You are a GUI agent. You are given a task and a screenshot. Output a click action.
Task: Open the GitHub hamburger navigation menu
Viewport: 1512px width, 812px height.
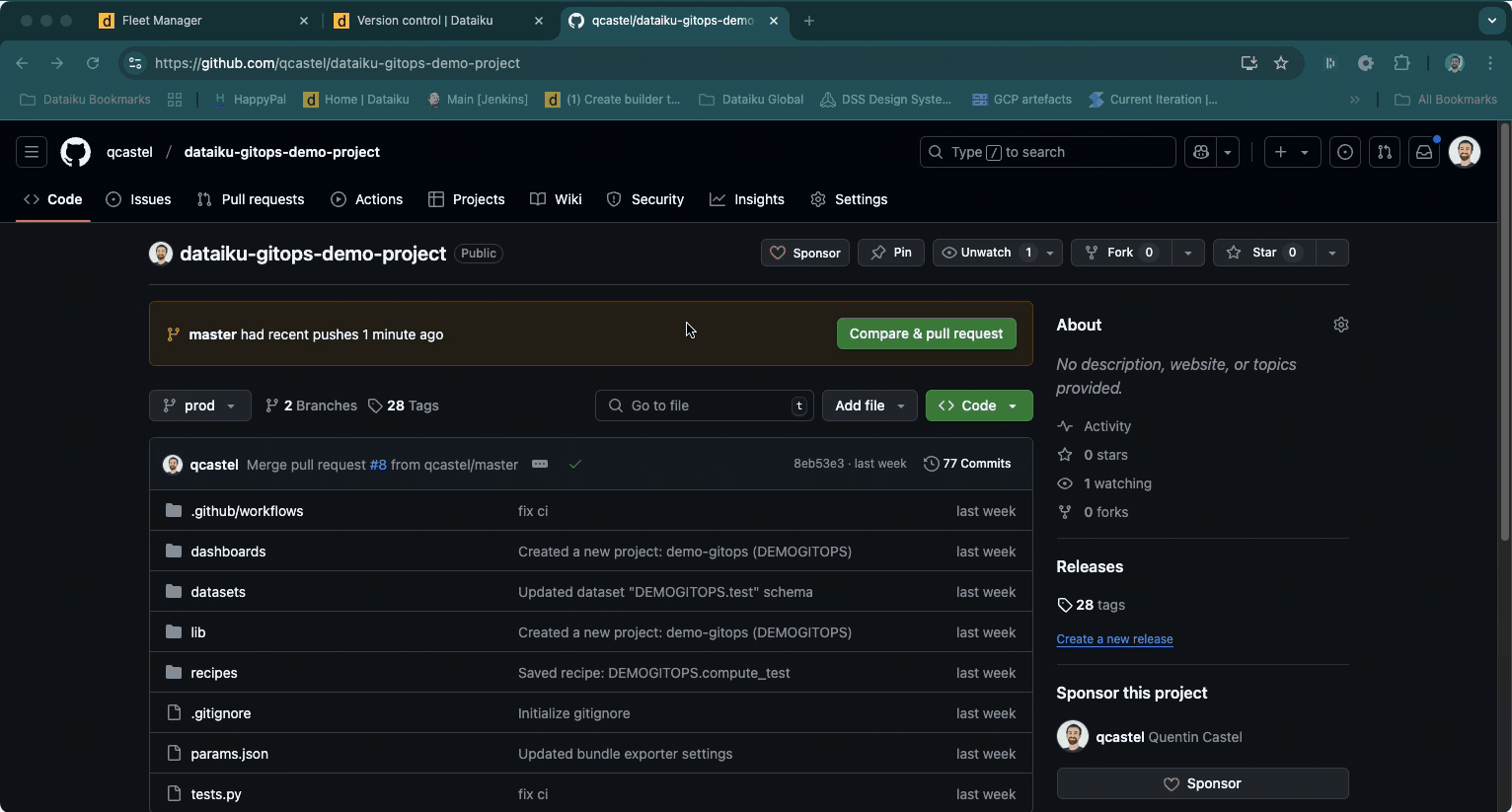pos(32,152)
